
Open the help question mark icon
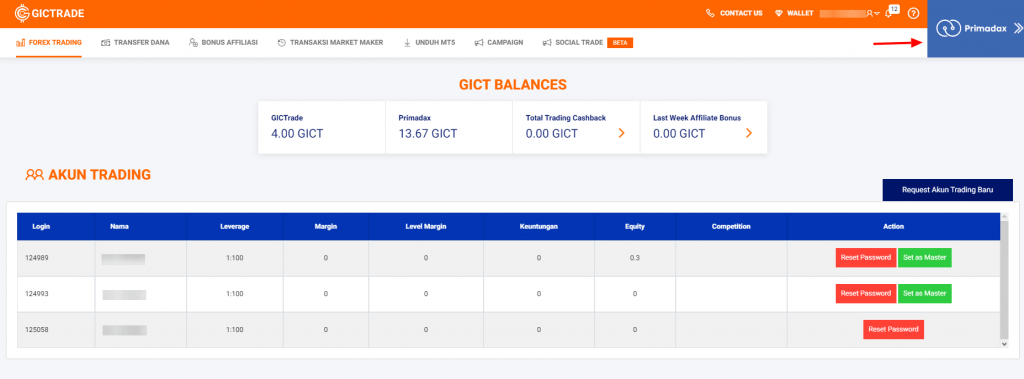914,13
